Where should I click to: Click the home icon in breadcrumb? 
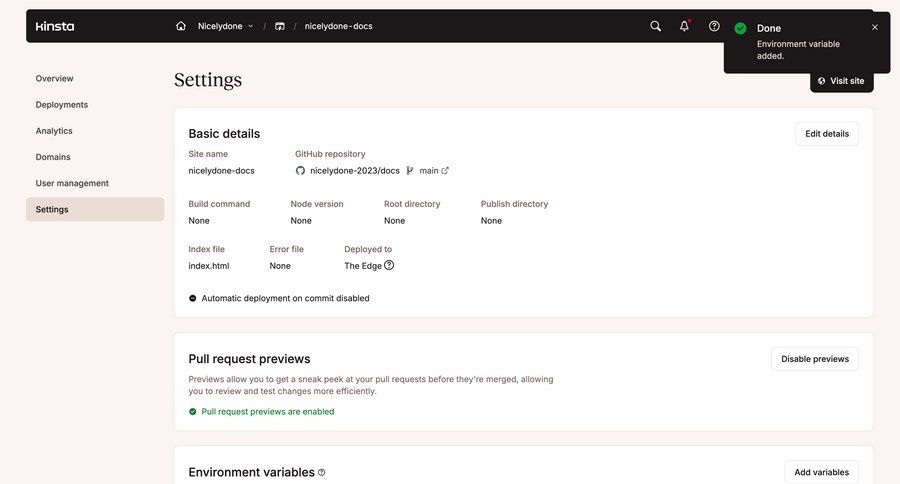[181, 26]
